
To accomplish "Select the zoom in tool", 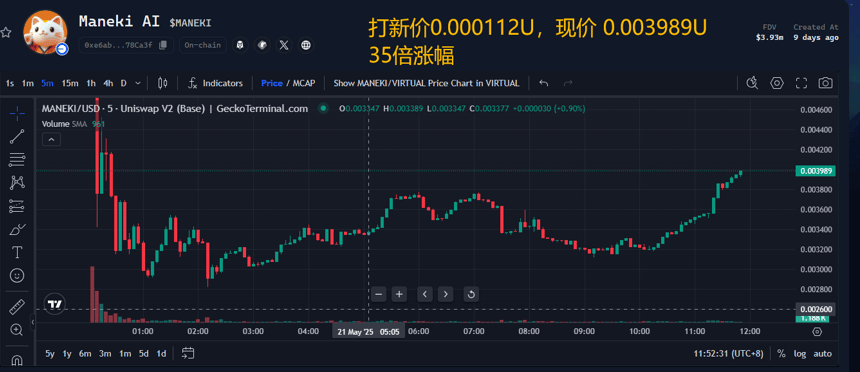I will (x=17, y=330).
